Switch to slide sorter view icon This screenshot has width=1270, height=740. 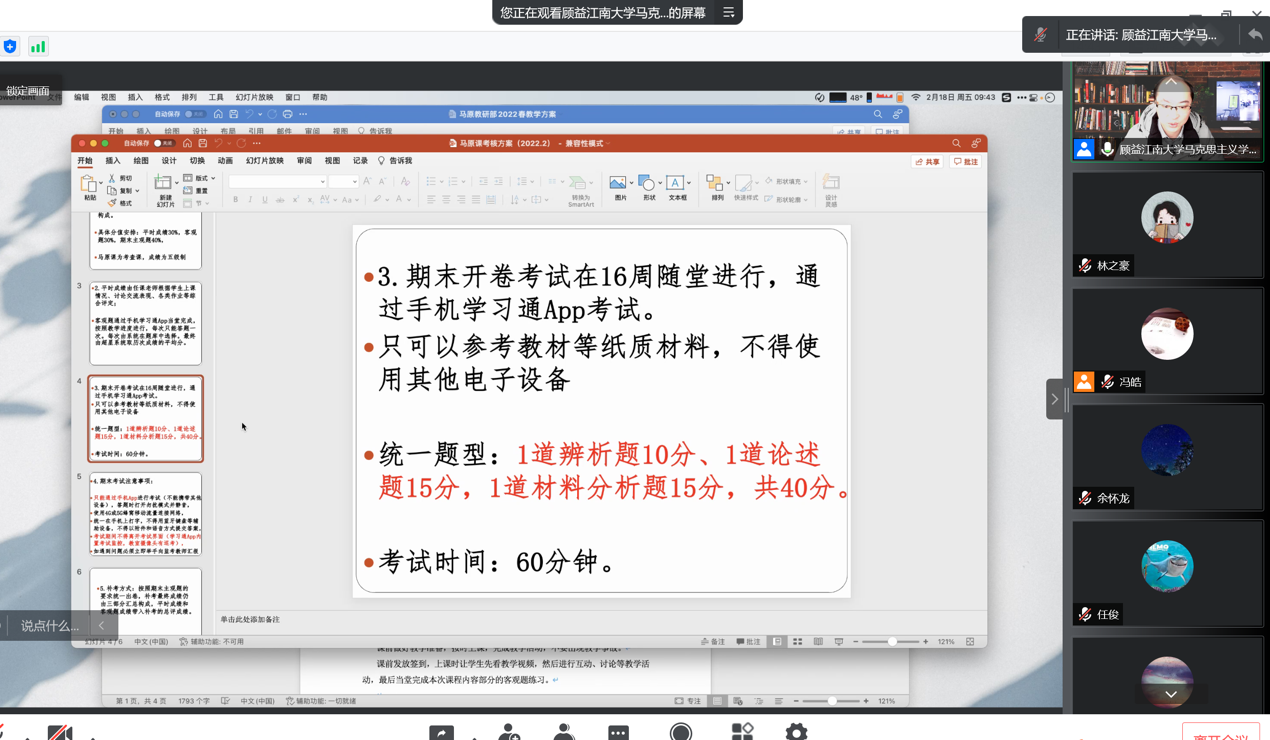click(x=797, y=642)
